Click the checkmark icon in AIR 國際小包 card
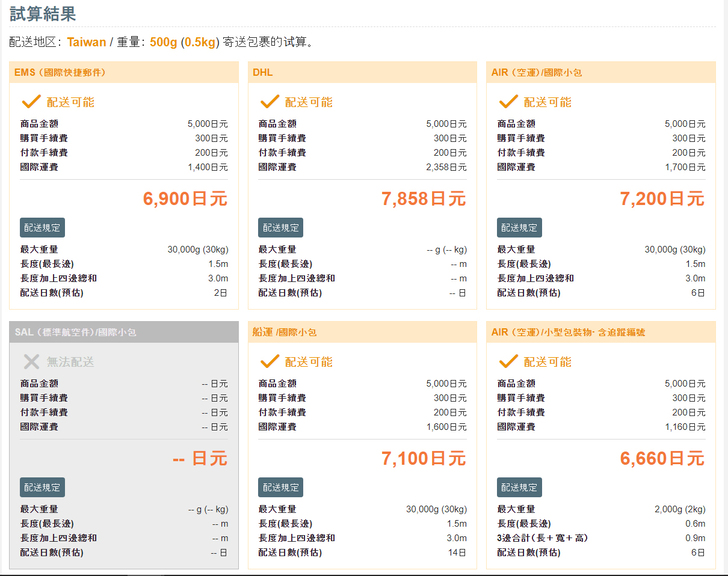Image resolution: width=728 pixels, height=576 pixels. coord(508,102)
